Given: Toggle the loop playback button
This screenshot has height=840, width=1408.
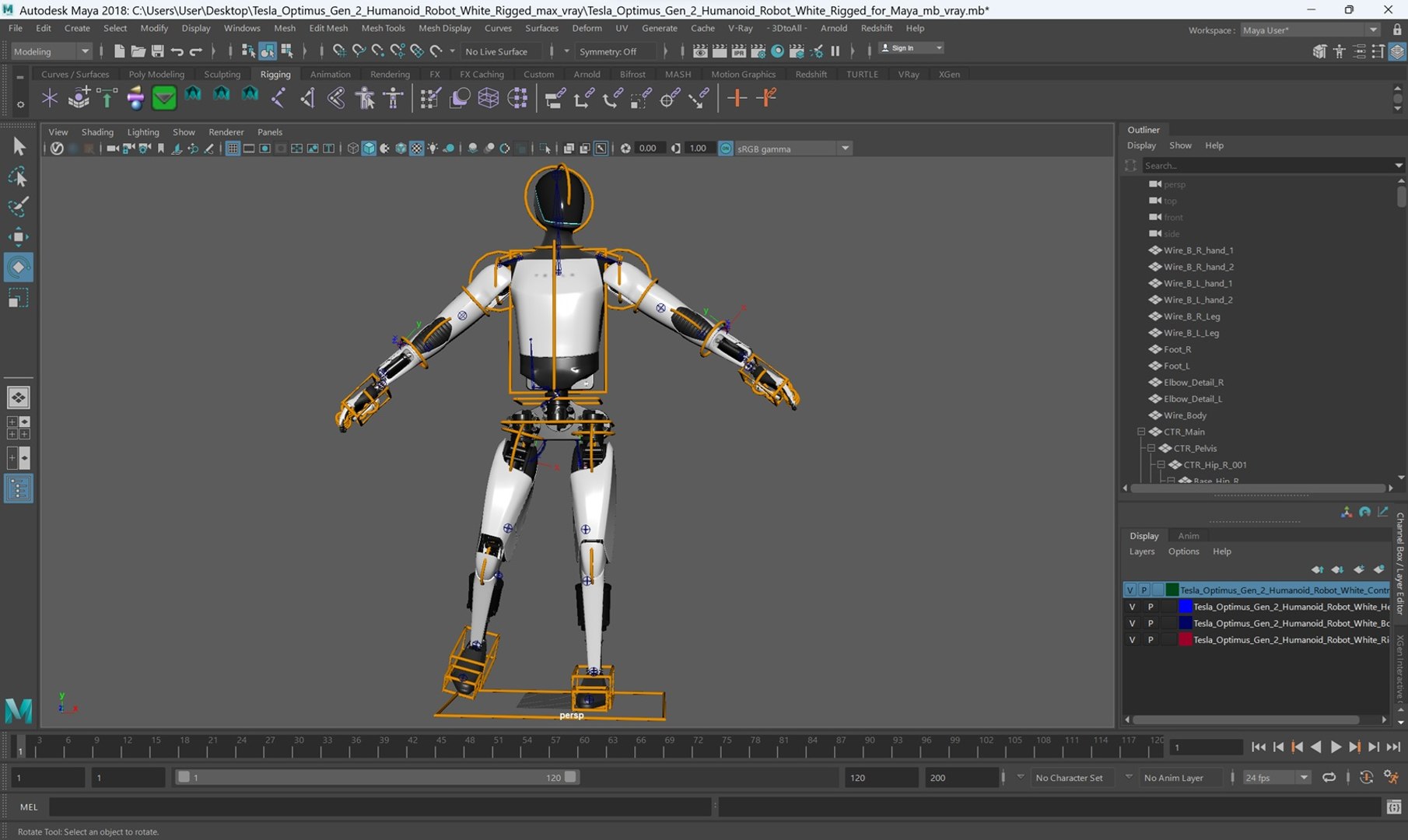Looking at the screenshot, I should (x=1329, y=777).
